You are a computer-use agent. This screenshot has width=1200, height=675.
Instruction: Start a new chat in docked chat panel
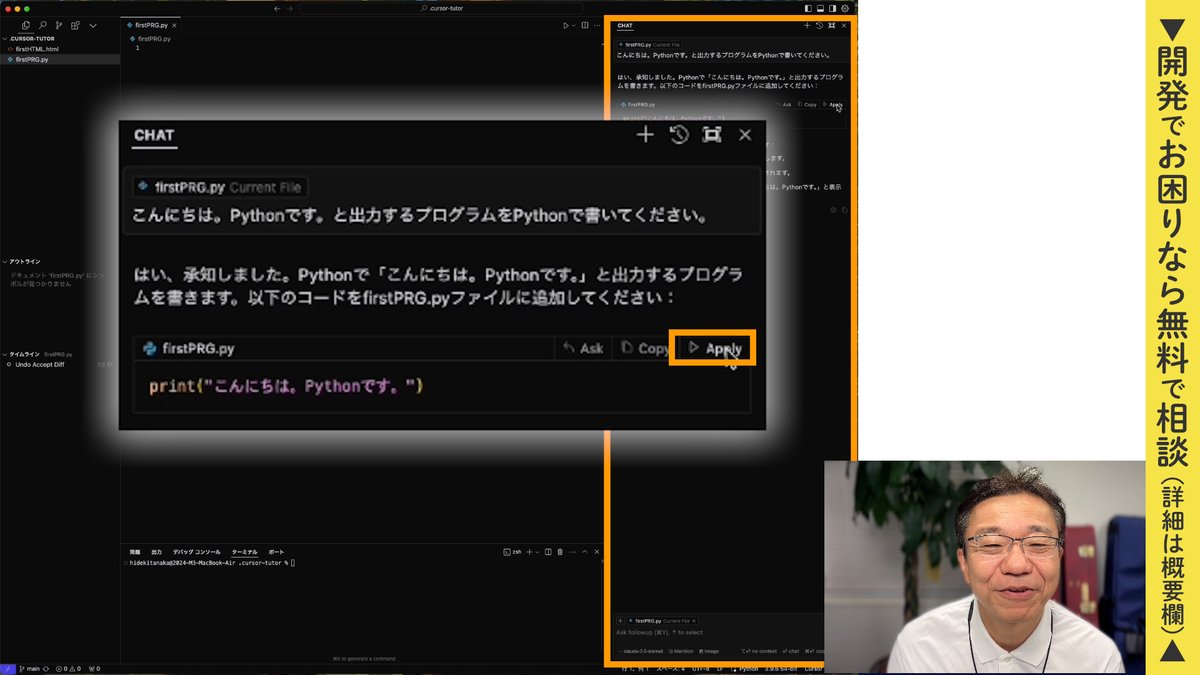click(x=807, y=26)
